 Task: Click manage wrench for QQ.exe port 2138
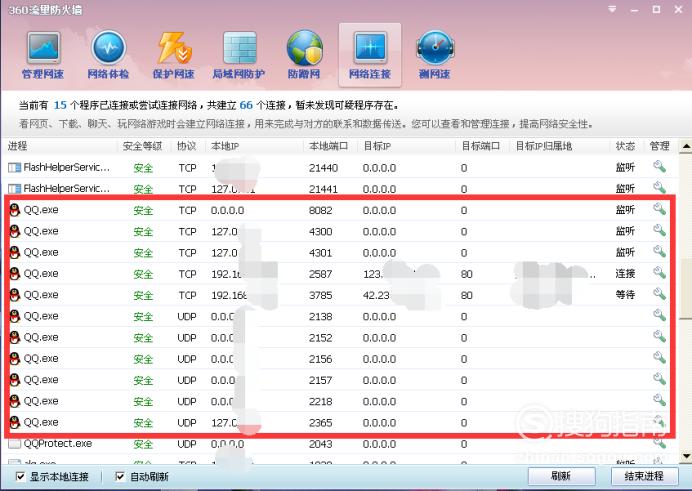click(x=659, y=315)
